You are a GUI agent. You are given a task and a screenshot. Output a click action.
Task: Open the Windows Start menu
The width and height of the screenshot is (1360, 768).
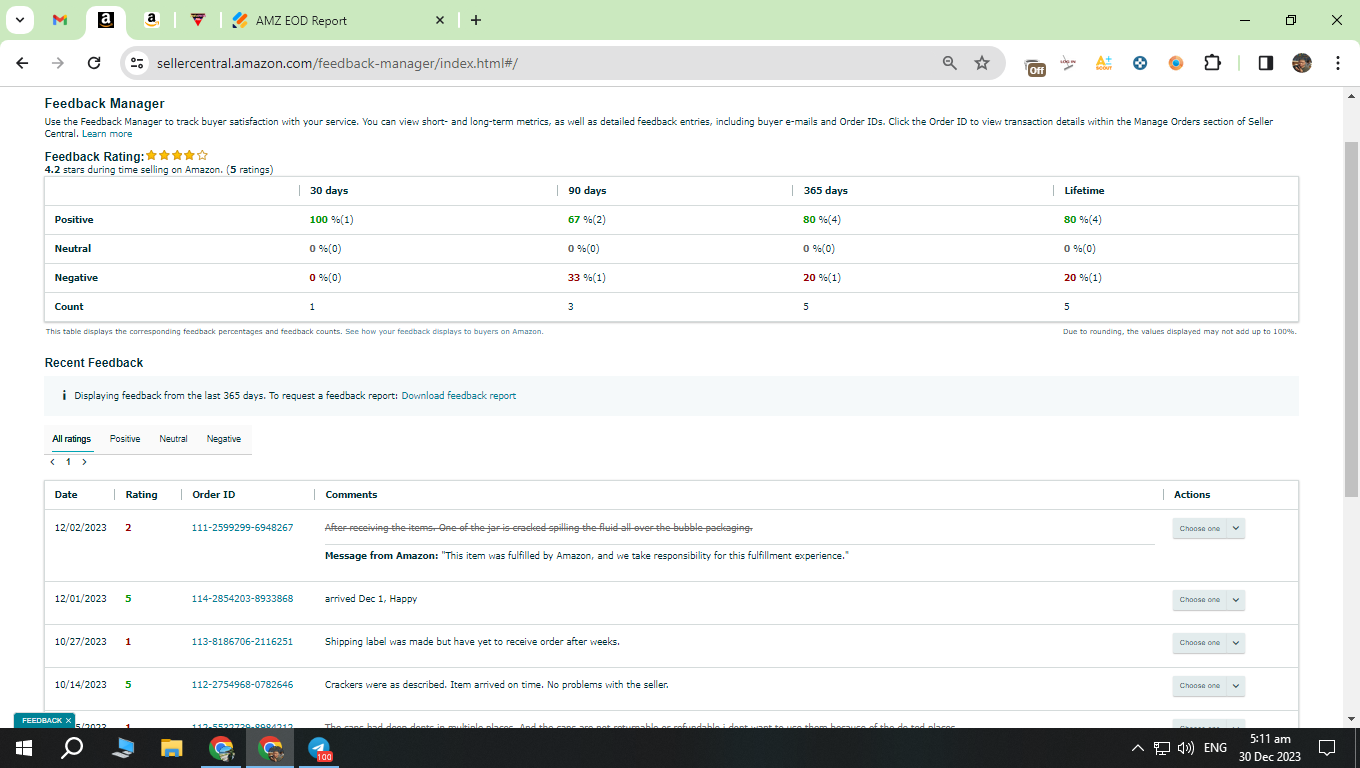(24, 748)
